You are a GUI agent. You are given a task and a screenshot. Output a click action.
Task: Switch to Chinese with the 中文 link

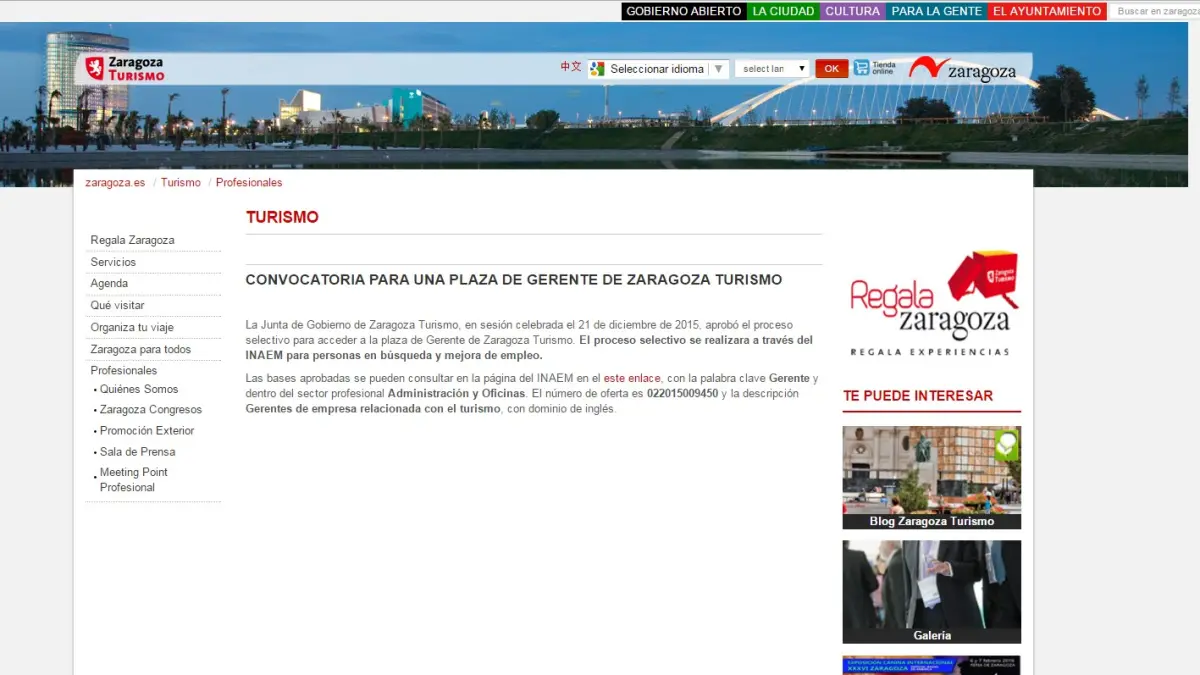point(570,67)
